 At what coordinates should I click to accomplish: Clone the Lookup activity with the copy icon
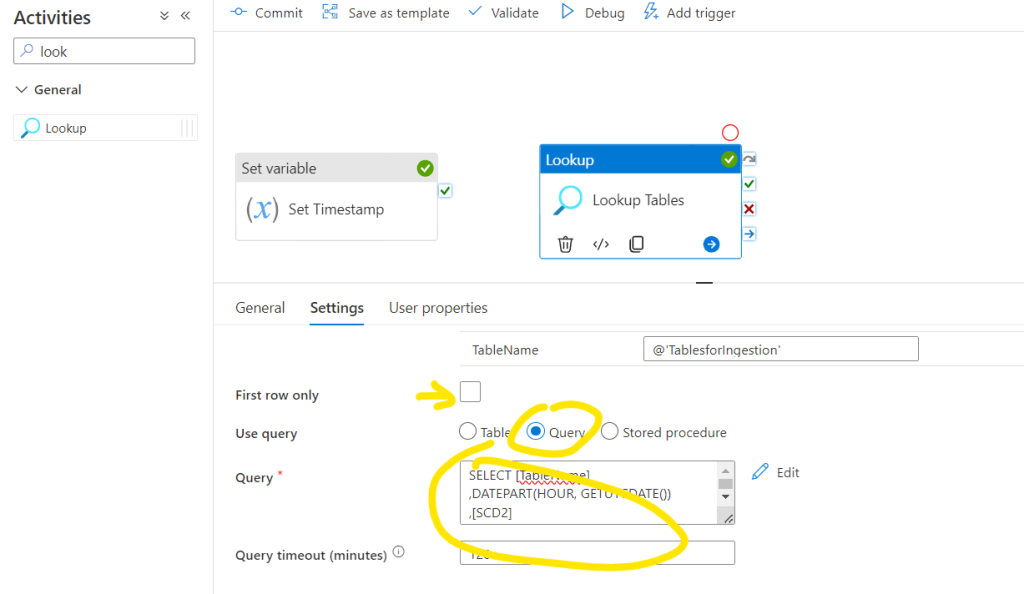coord(636,244)
